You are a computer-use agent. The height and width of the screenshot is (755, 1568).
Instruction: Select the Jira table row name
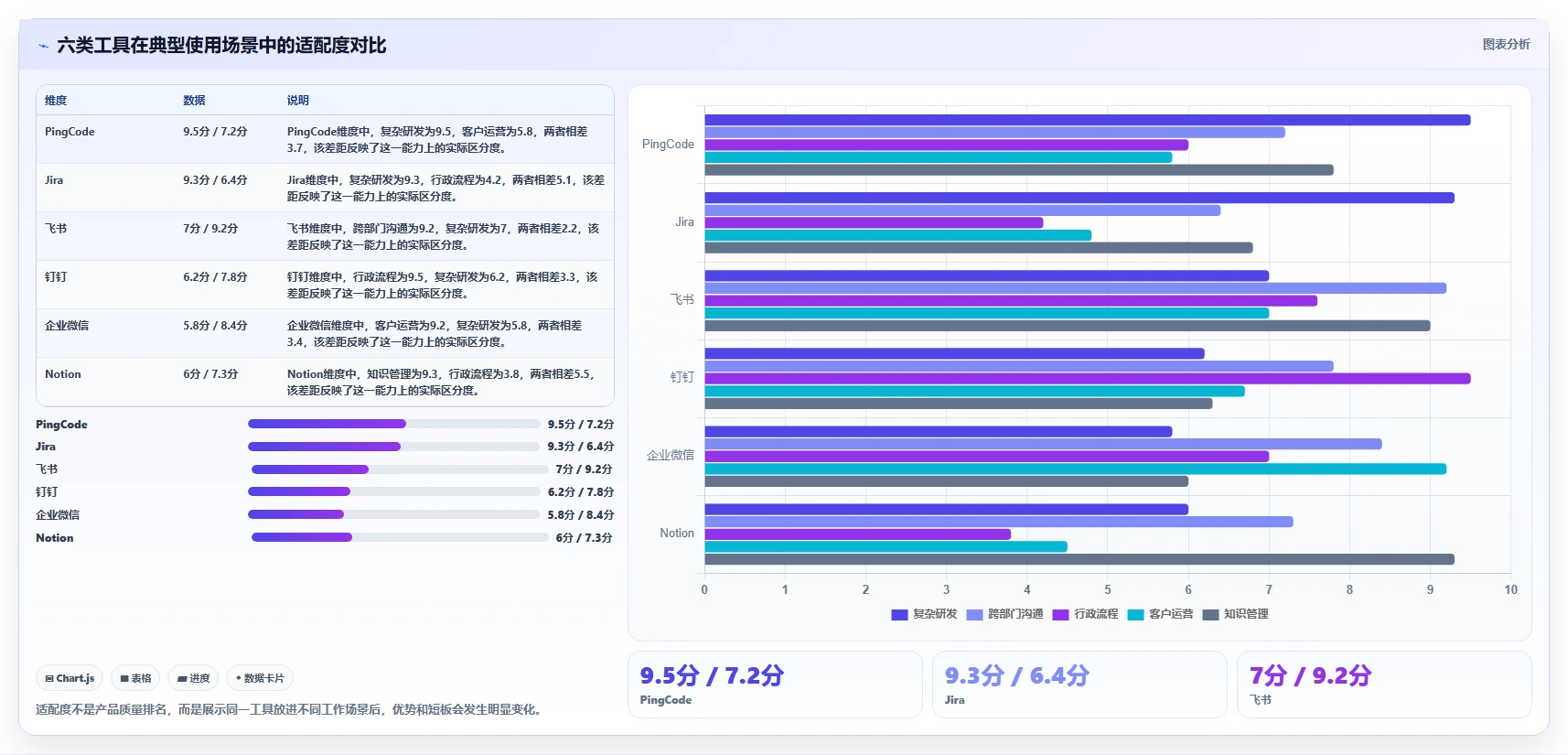(54, 180)
